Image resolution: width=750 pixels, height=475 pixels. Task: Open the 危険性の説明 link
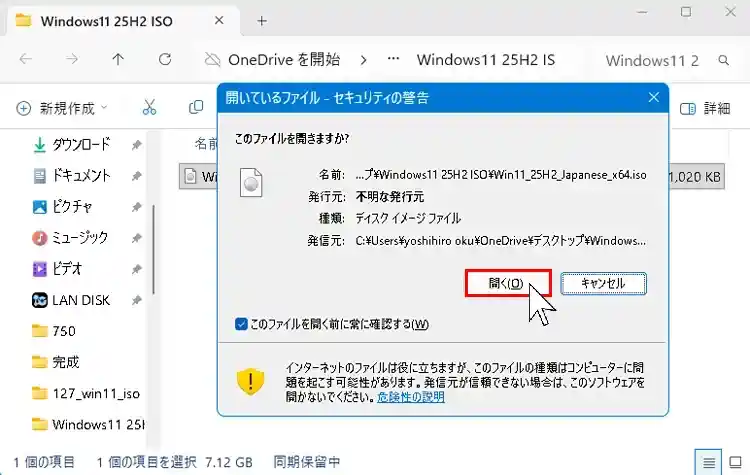[x=410, y=397]
